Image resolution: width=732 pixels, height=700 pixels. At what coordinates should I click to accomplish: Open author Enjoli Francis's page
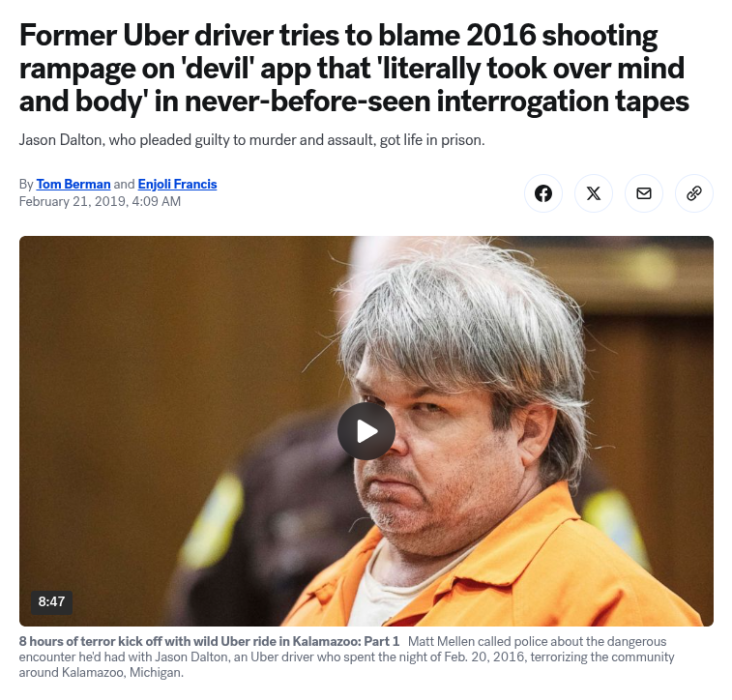point(177,184)
